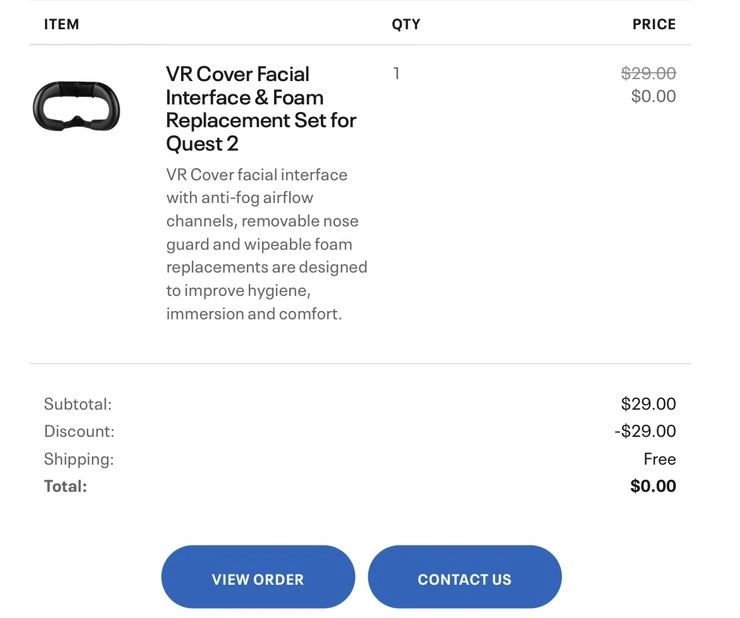Click the Free shipping value
The height and width of the screenshot is (618, 740).
659,459
